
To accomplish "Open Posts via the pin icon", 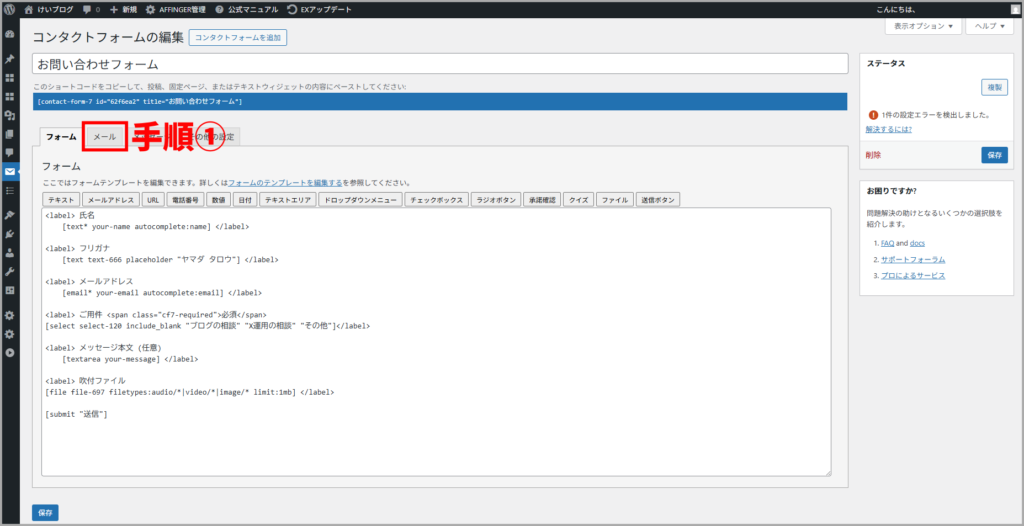I will click(10, 59).
